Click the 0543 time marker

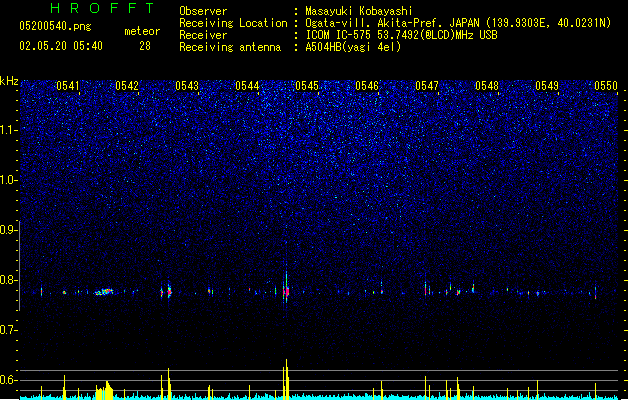(187, 86)
